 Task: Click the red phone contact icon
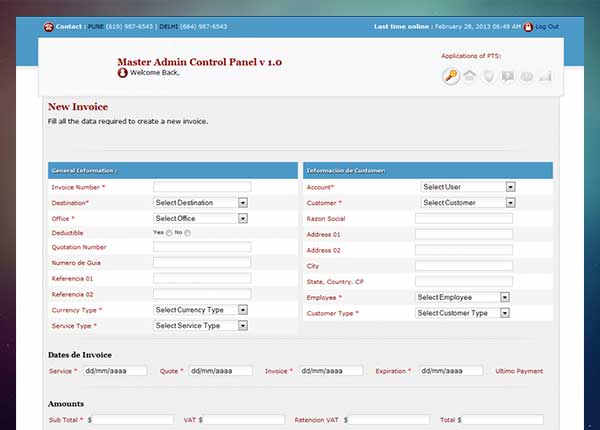click(49, 26)
